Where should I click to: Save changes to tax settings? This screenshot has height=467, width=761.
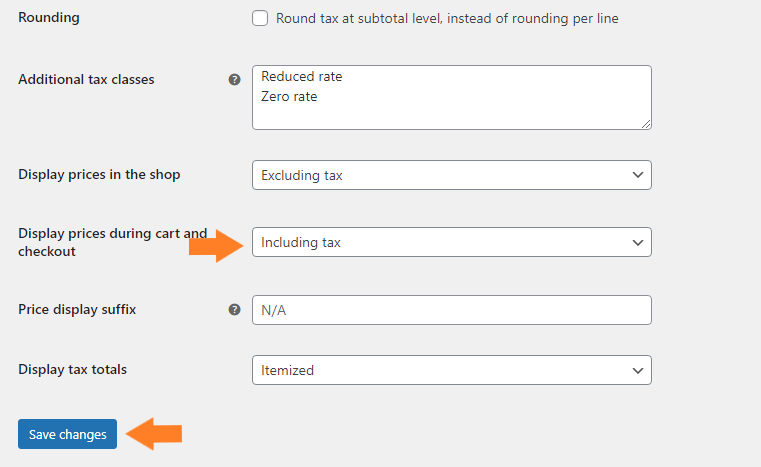point(67,434)
